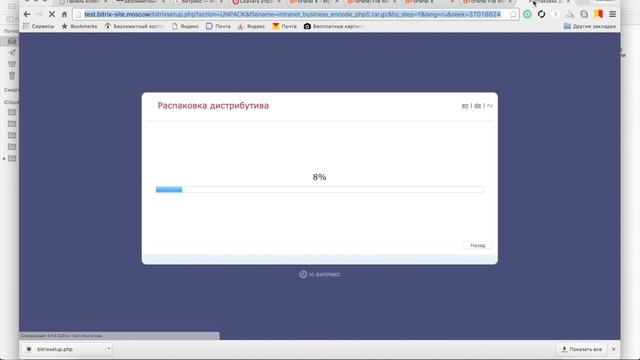This screenshot has height=360, width=640.
Task: Open the Сервисы apps bookmark
Action: 38,26
